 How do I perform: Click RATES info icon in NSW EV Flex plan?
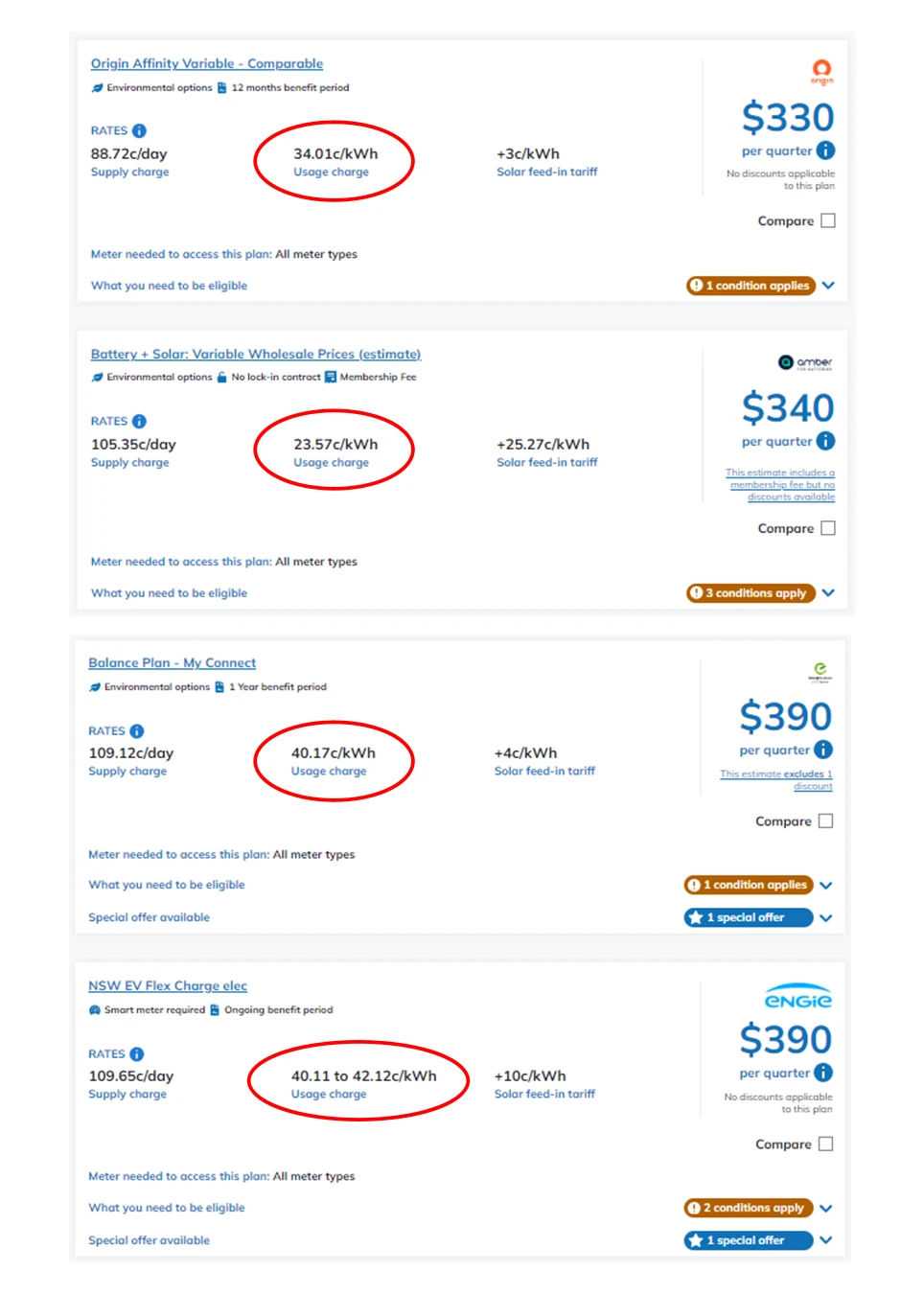pos(137,1053)
